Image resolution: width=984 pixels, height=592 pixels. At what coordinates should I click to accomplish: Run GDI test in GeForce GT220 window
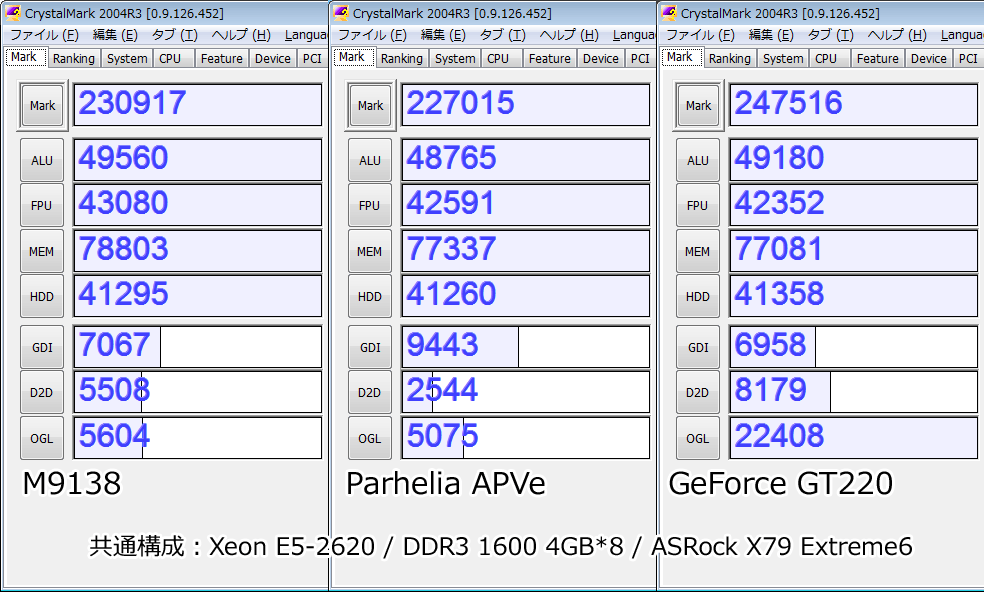[x=698, y=347]
